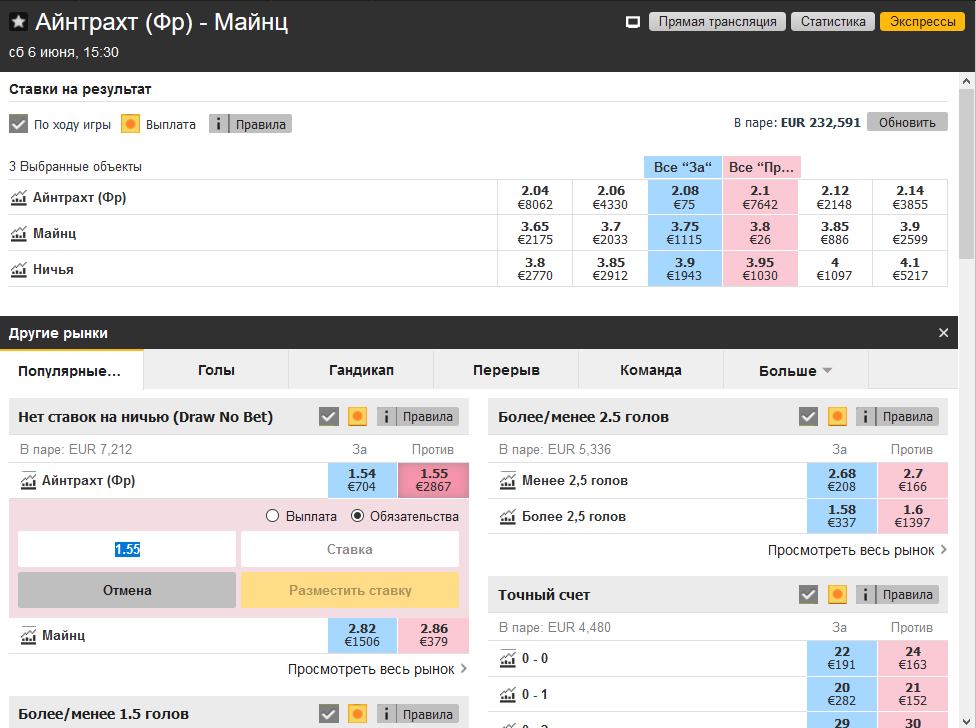Select pink lay odds 2.1 for Айнтрахт (Фр)
Viewport: 976px width, 728px height.
(760, 197)
